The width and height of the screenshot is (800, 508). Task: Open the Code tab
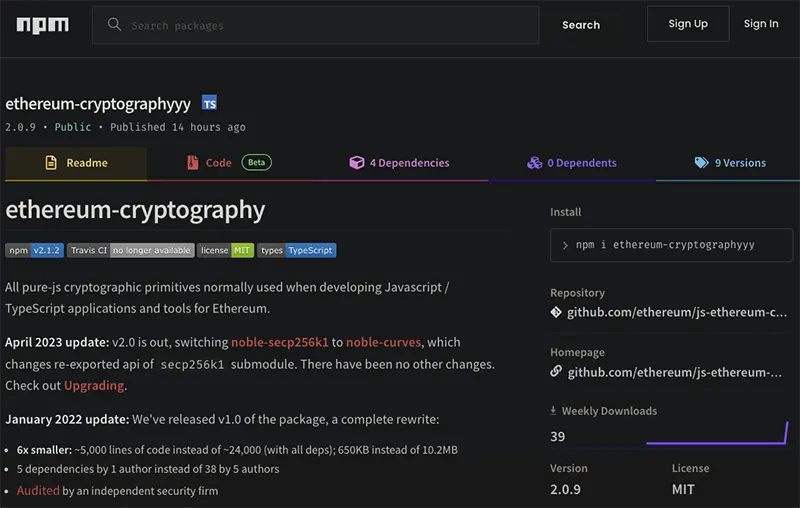coord(229,163)
